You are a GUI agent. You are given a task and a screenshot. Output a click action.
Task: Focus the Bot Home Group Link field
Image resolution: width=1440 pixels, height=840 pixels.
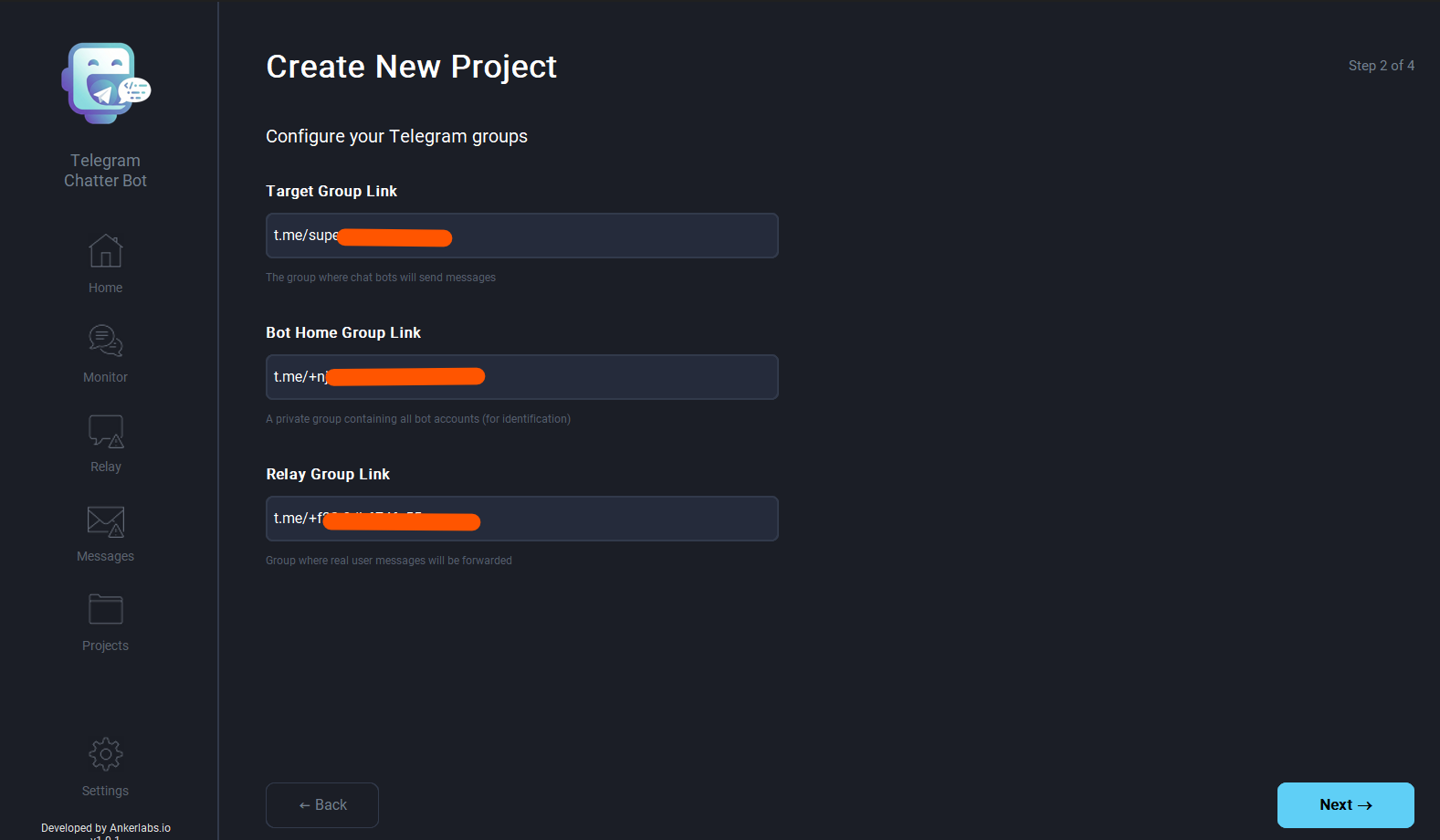521,377
